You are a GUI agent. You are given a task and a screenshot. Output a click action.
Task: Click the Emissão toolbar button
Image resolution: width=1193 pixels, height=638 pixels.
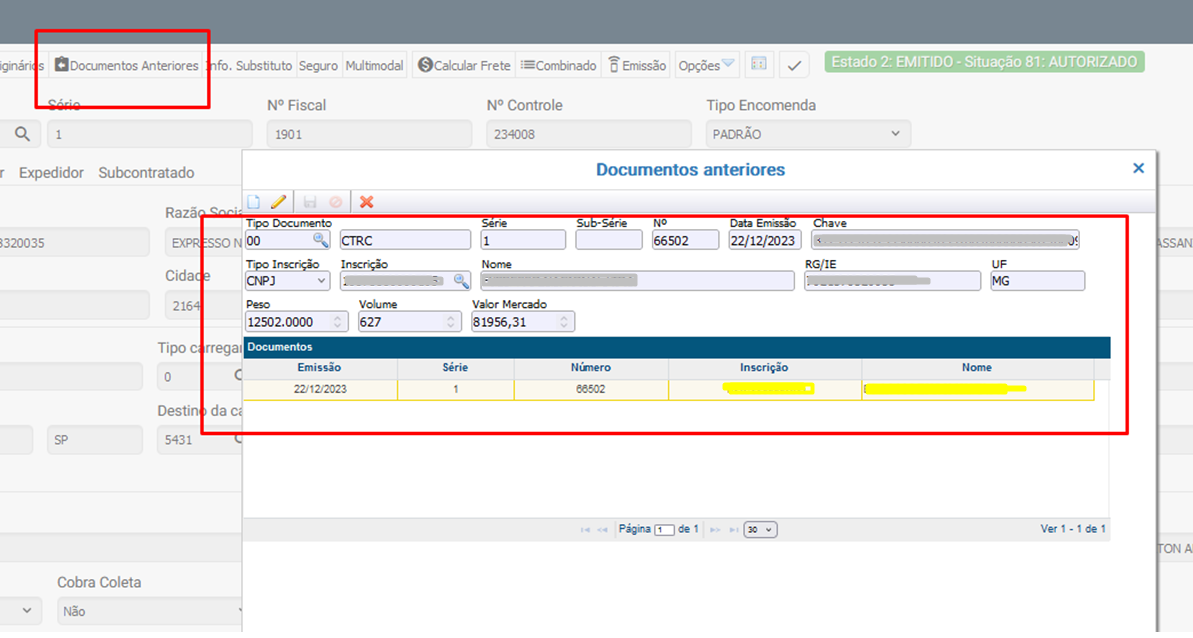[637, 65]
